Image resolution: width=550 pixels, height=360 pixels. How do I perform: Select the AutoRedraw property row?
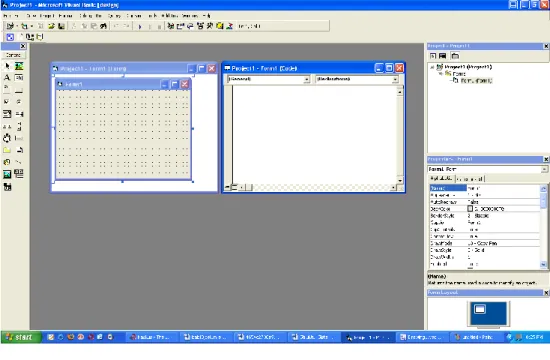[484, 202]
